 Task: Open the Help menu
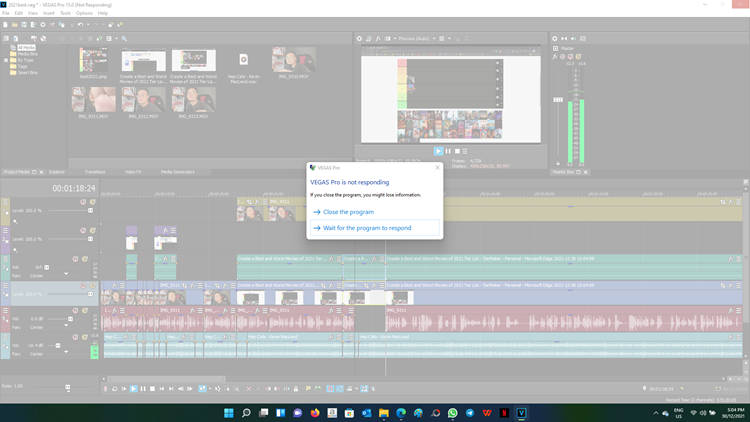pos(102,13)
